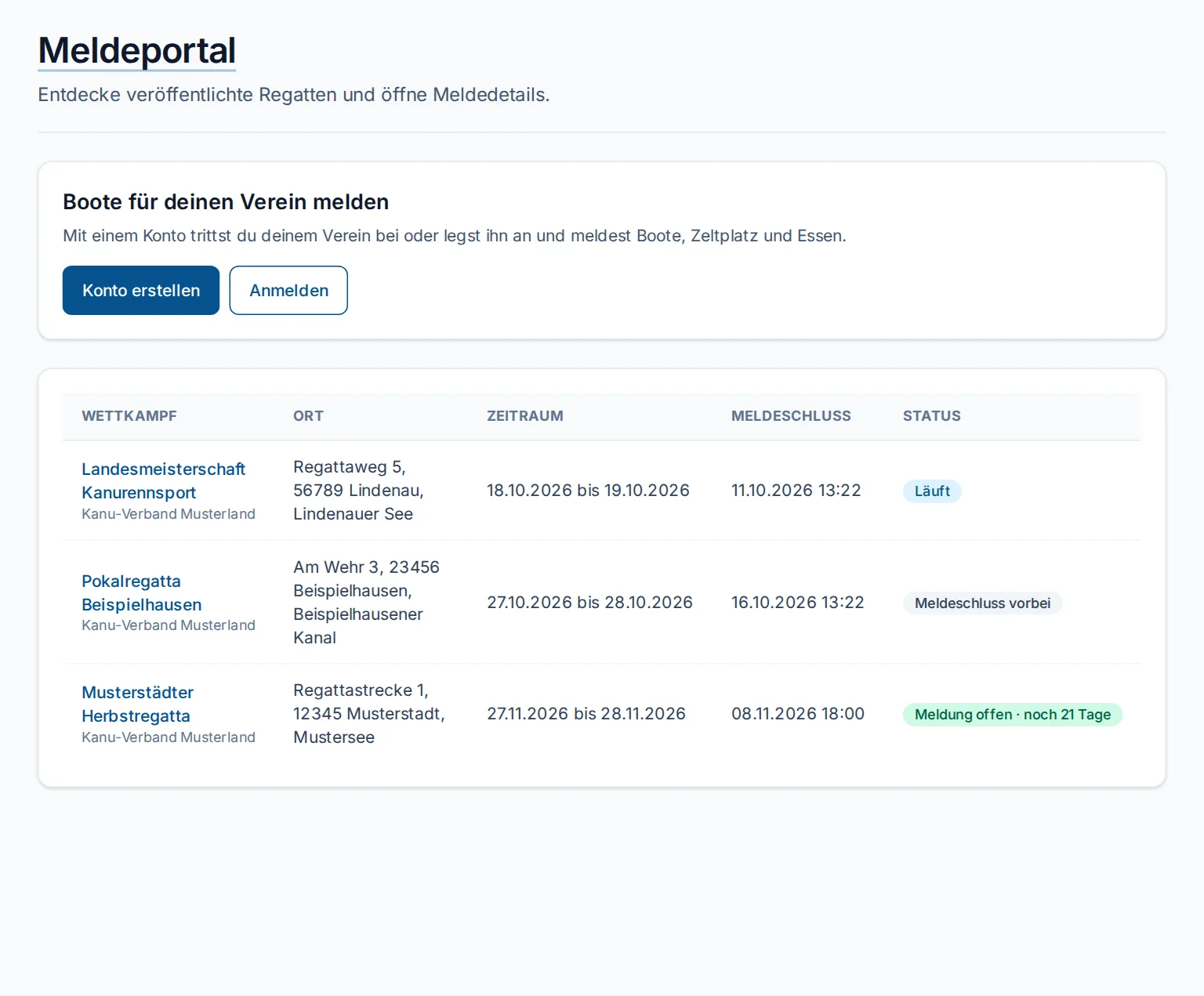Screen dimensions: 1204x996
Task: Click the heading Boote für deinen Verein melden
Action: pos(226,202)
